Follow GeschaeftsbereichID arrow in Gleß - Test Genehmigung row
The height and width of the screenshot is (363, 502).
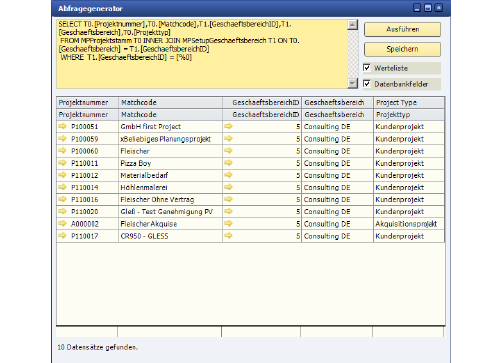228,211
